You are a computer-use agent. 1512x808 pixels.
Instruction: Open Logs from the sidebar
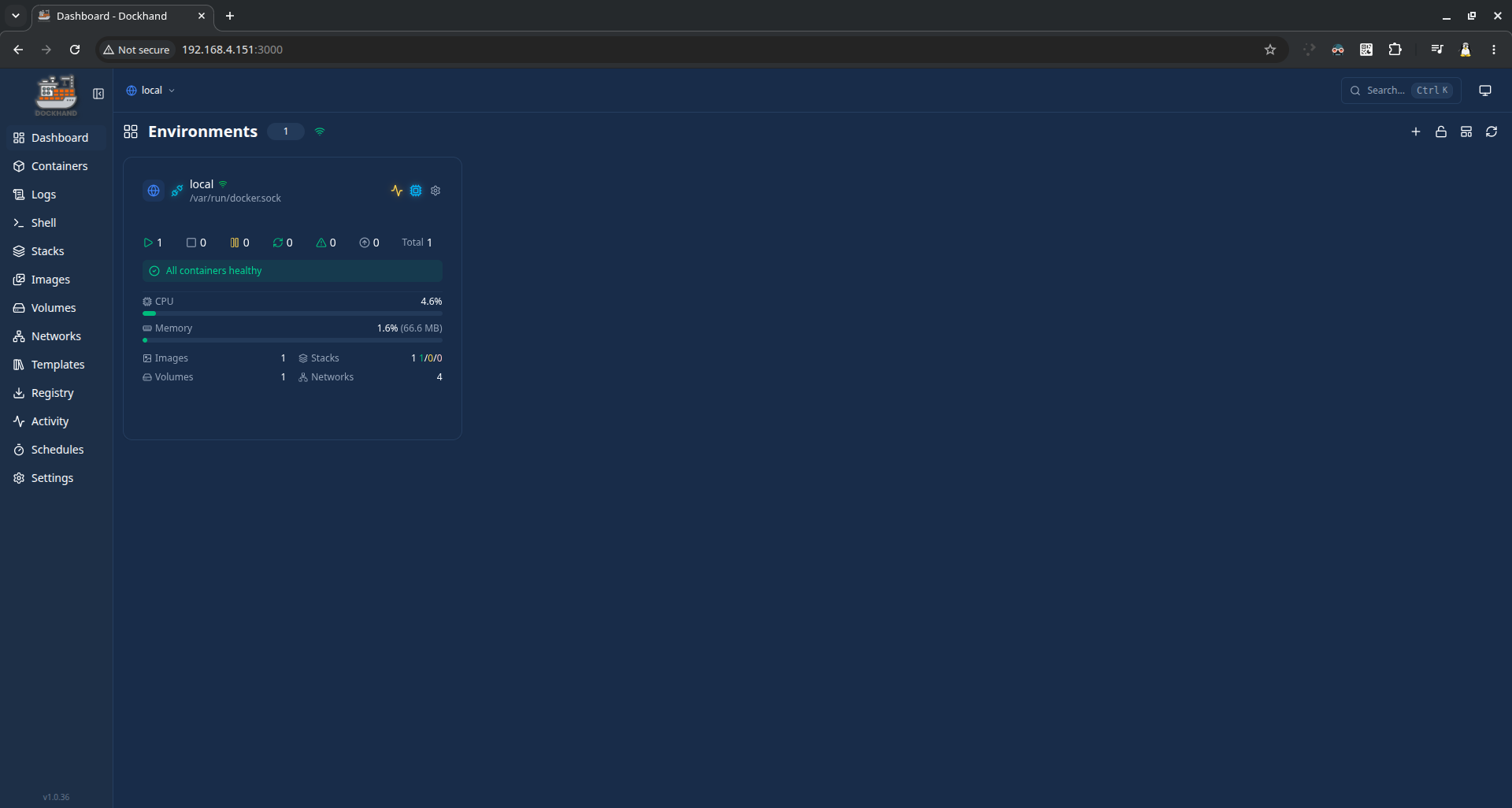coord(56,195)
